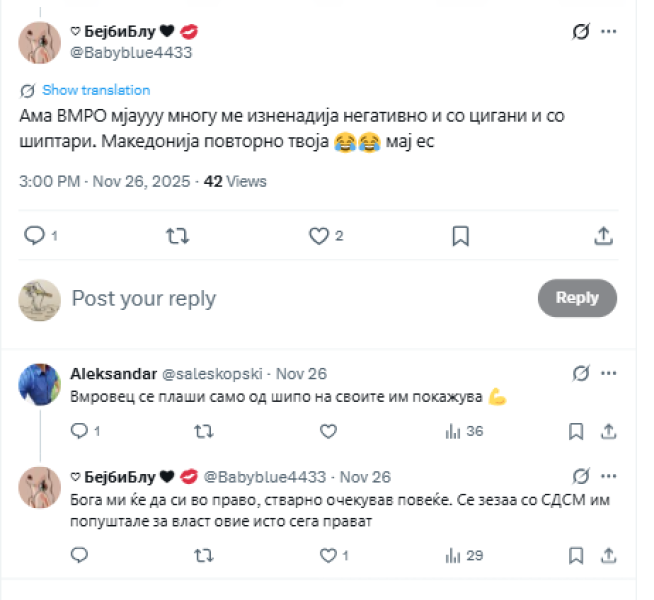The width and height of the screenshot is (654, 600).
Task: Bookmark Aleksandar's reply
Action: point(576,431)
